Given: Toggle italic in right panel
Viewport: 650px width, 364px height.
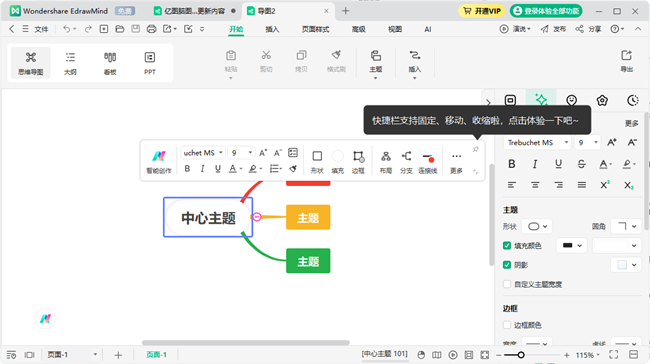Looking at the screenshot, I should point(535,164).
